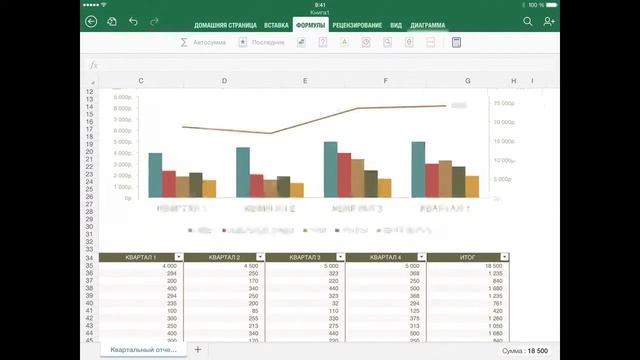Tap the fx insert function symbol

pos(93,64)
